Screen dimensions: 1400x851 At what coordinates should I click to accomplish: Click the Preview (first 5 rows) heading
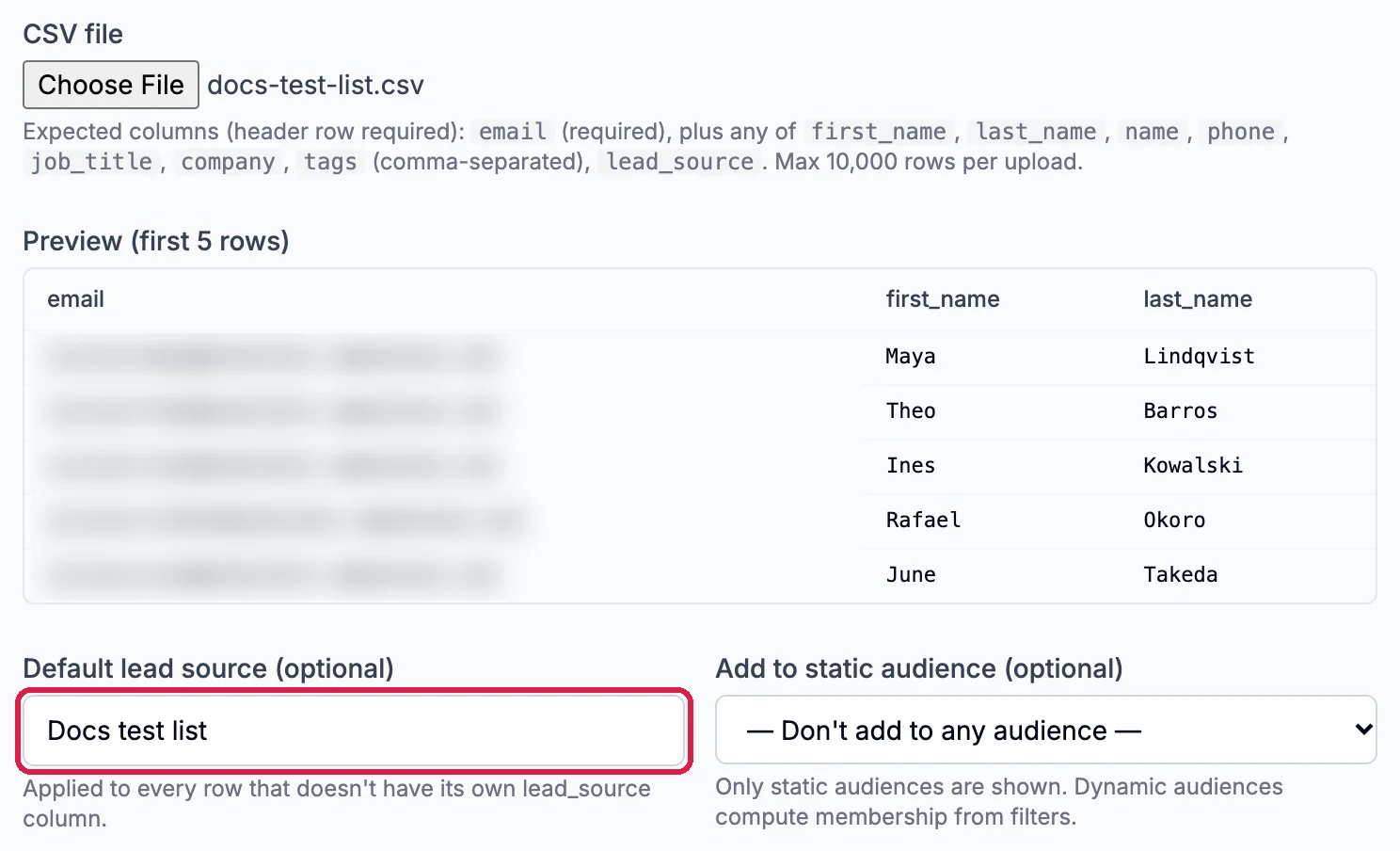pos(156,241)
